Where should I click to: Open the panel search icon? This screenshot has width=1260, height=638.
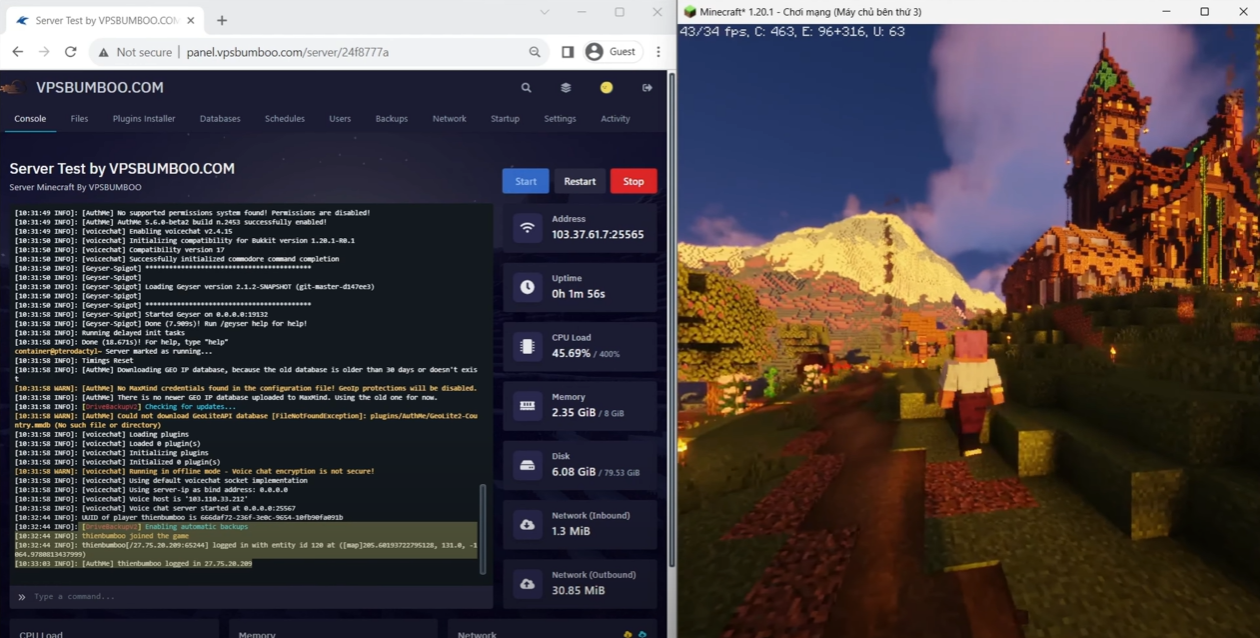[526, 88]
